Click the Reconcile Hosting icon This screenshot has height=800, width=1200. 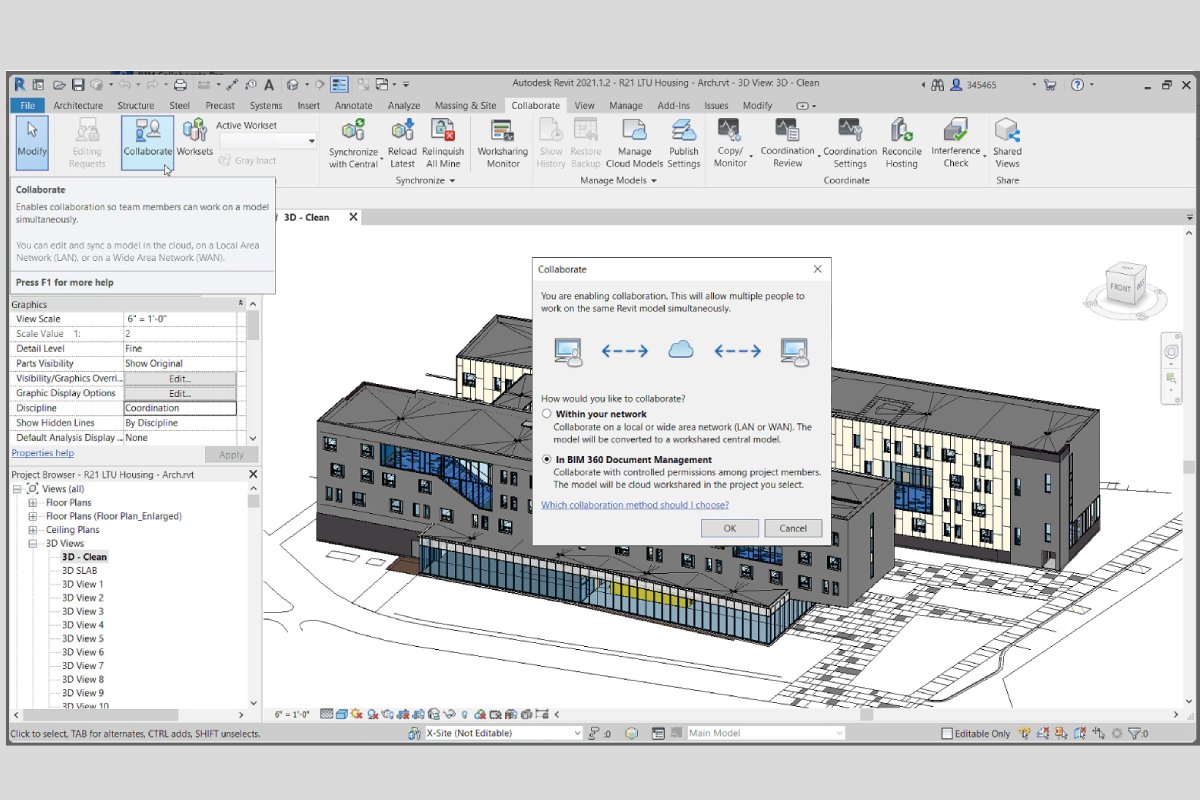[901, 131]
